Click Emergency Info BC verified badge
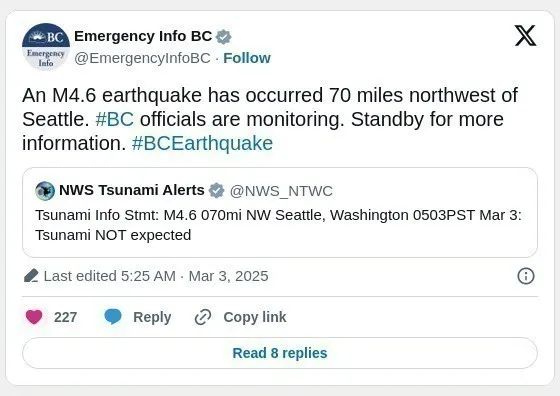Viewport: 560px width, 396px height. [x=224, y=37]
